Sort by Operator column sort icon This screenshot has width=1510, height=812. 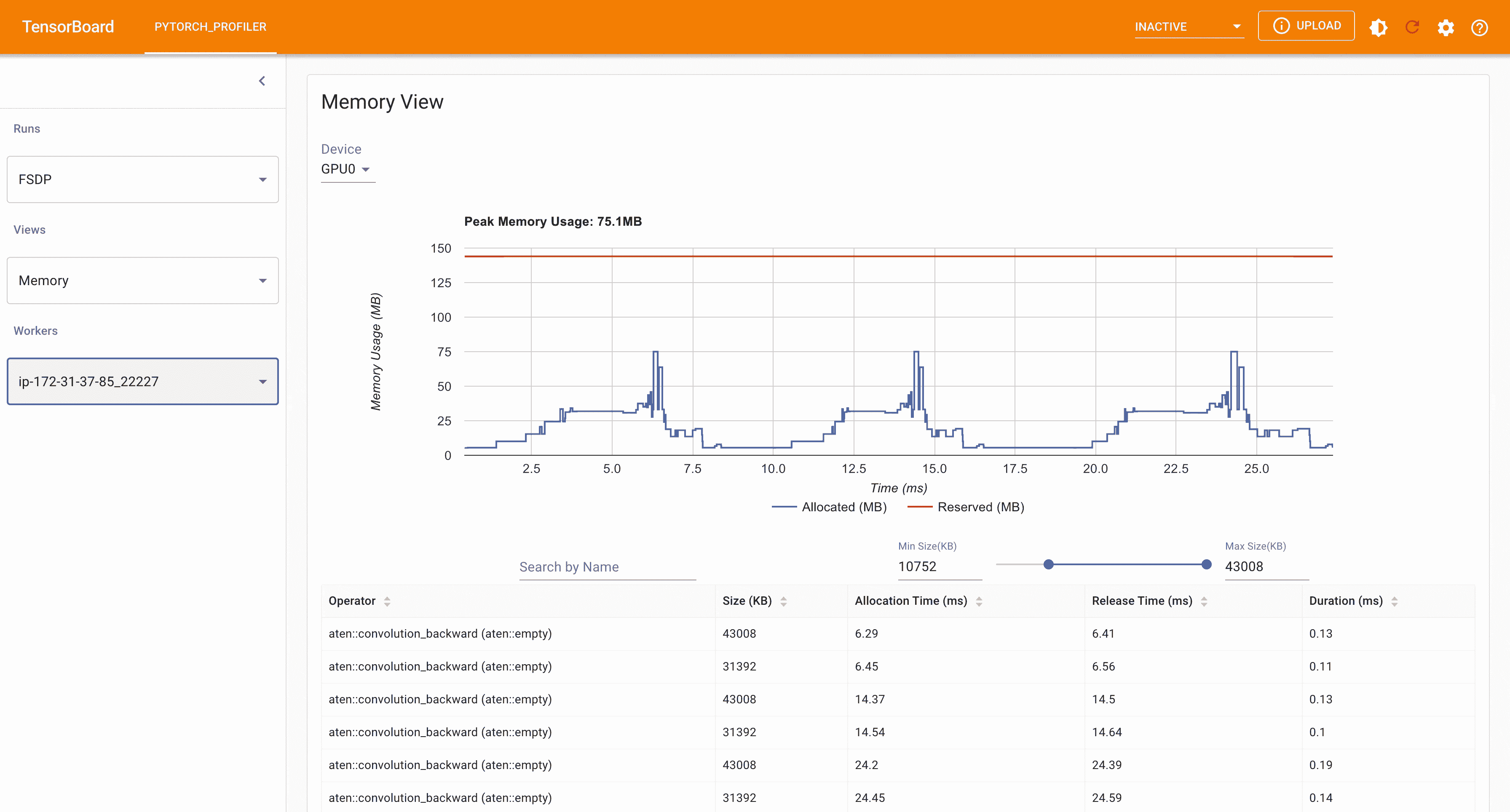coord(387,601)
